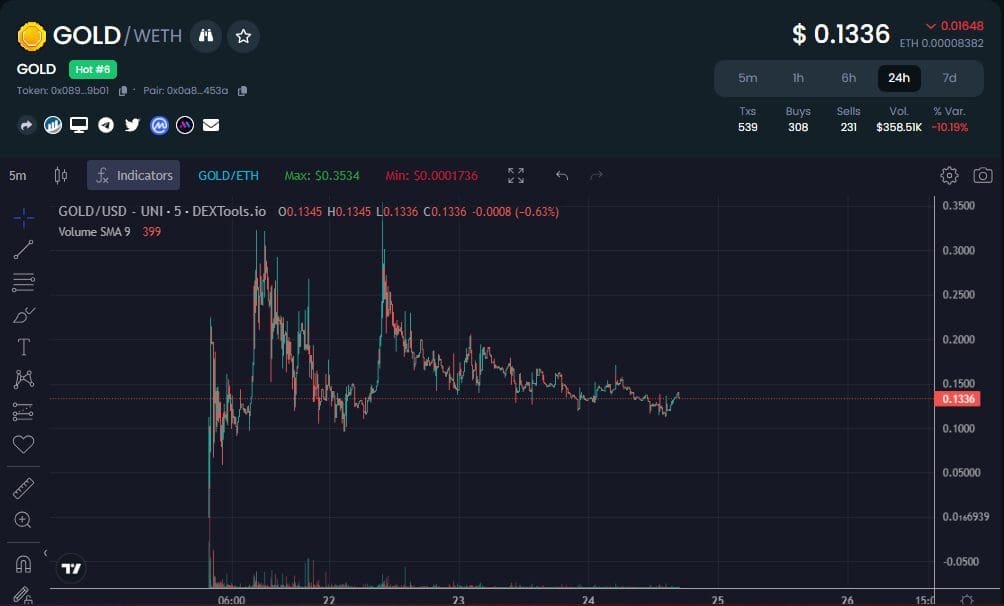Select the trend line drawing tool
The width and height of the screenshot is (1004, 606).
coord(23,250)
